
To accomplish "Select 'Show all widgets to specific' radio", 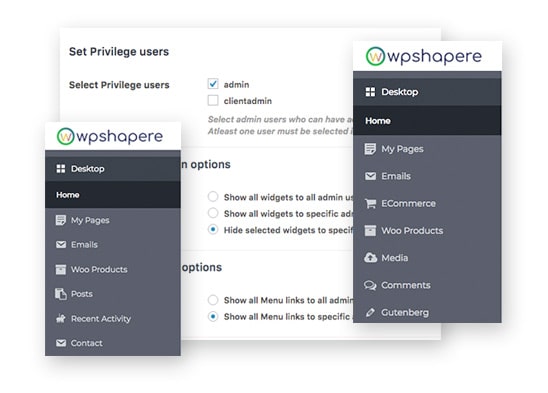I will click(x=213, y=213).
